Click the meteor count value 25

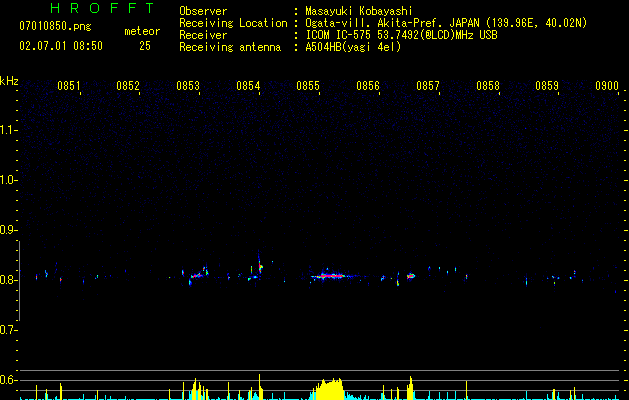pyautogui.click(x=145, y=46)
